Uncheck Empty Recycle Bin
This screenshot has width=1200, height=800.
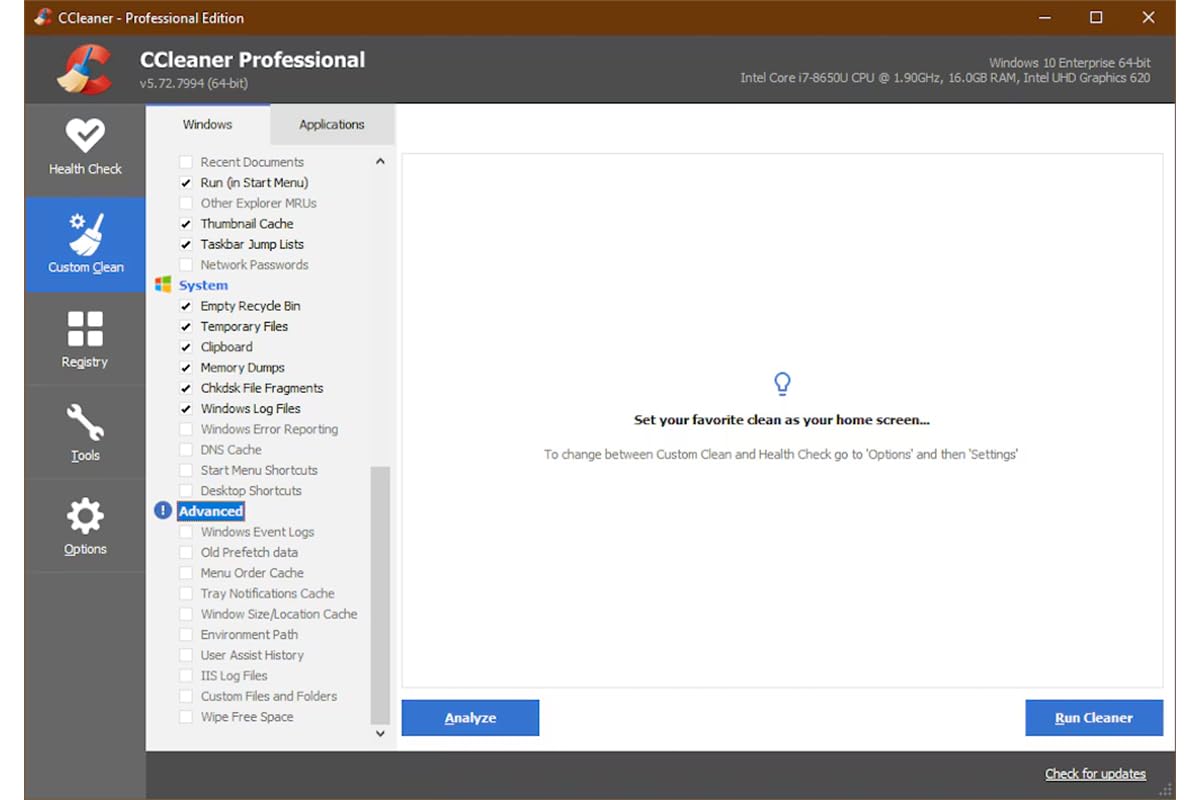186,306
